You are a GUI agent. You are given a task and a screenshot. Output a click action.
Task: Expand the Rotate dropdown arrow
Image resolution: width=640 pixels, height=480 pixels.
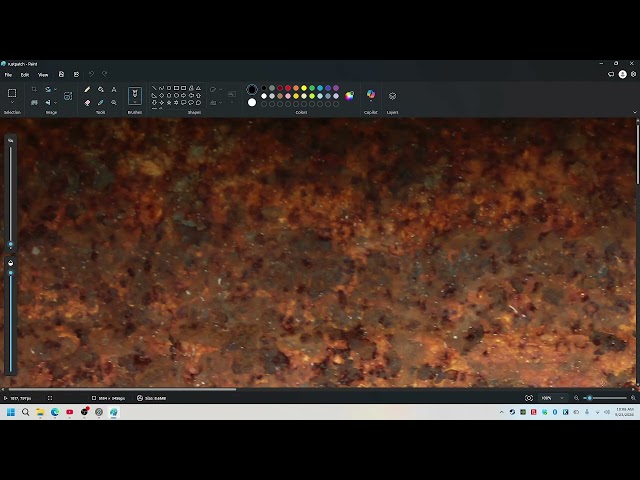pos(56,89)
